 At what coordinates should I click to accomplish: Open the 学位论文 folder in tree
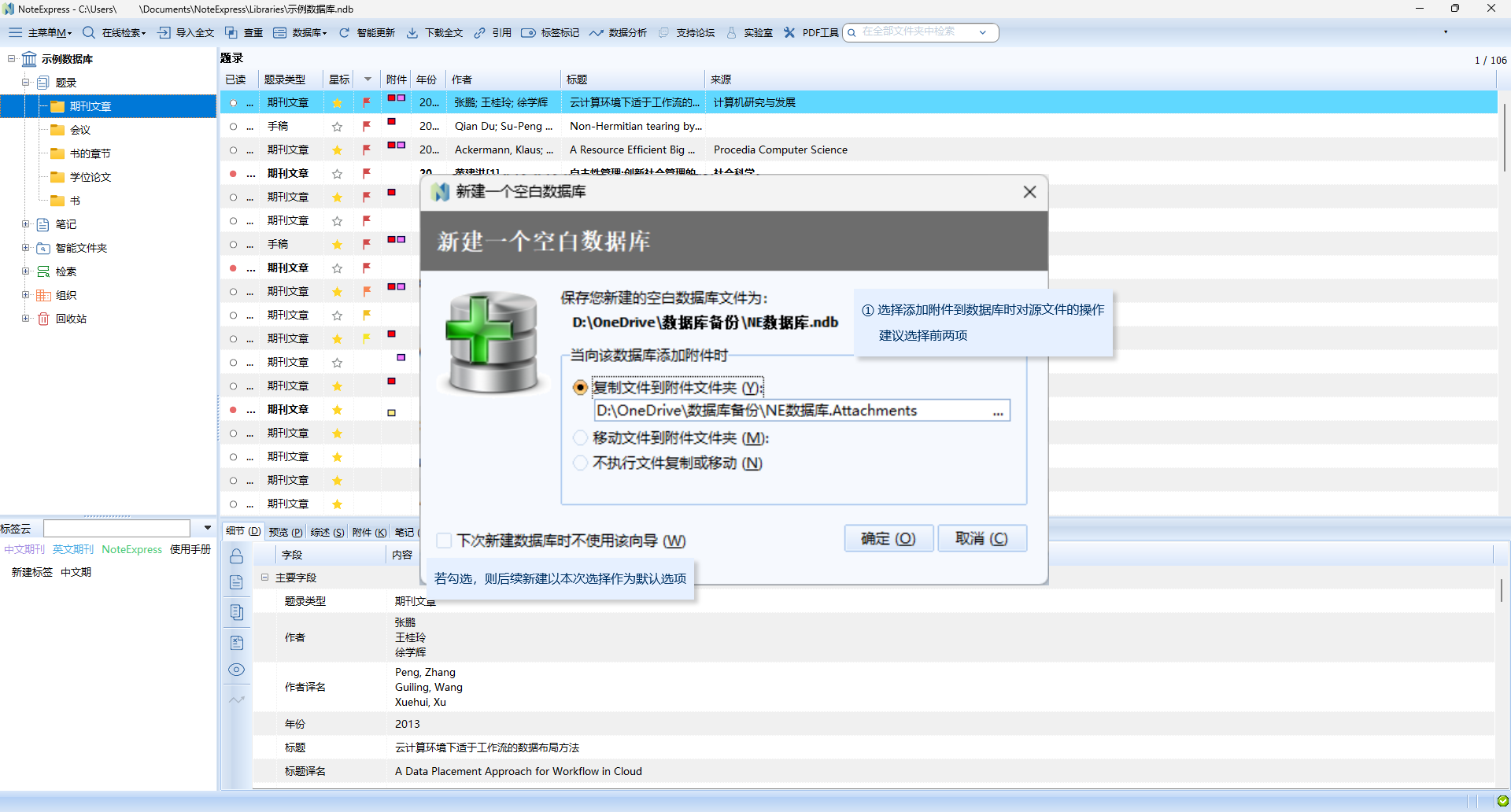tap(91, 177)
